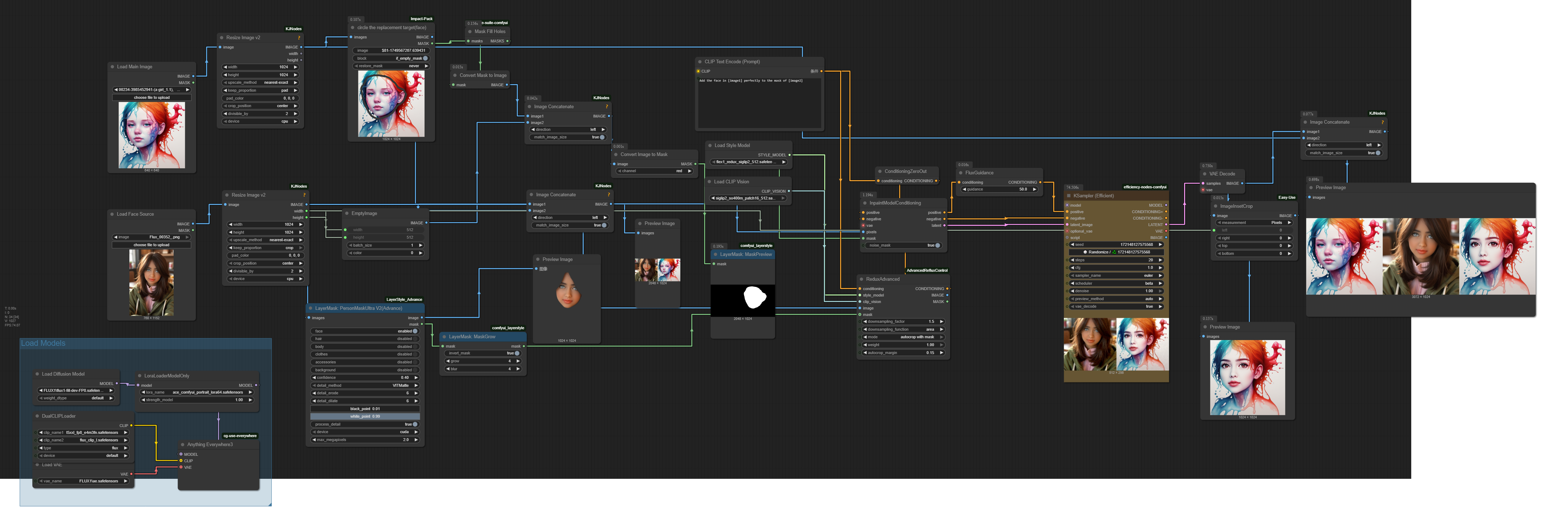Collapse the ImageInsetCrop node dot

click(x=1216, y=206)
